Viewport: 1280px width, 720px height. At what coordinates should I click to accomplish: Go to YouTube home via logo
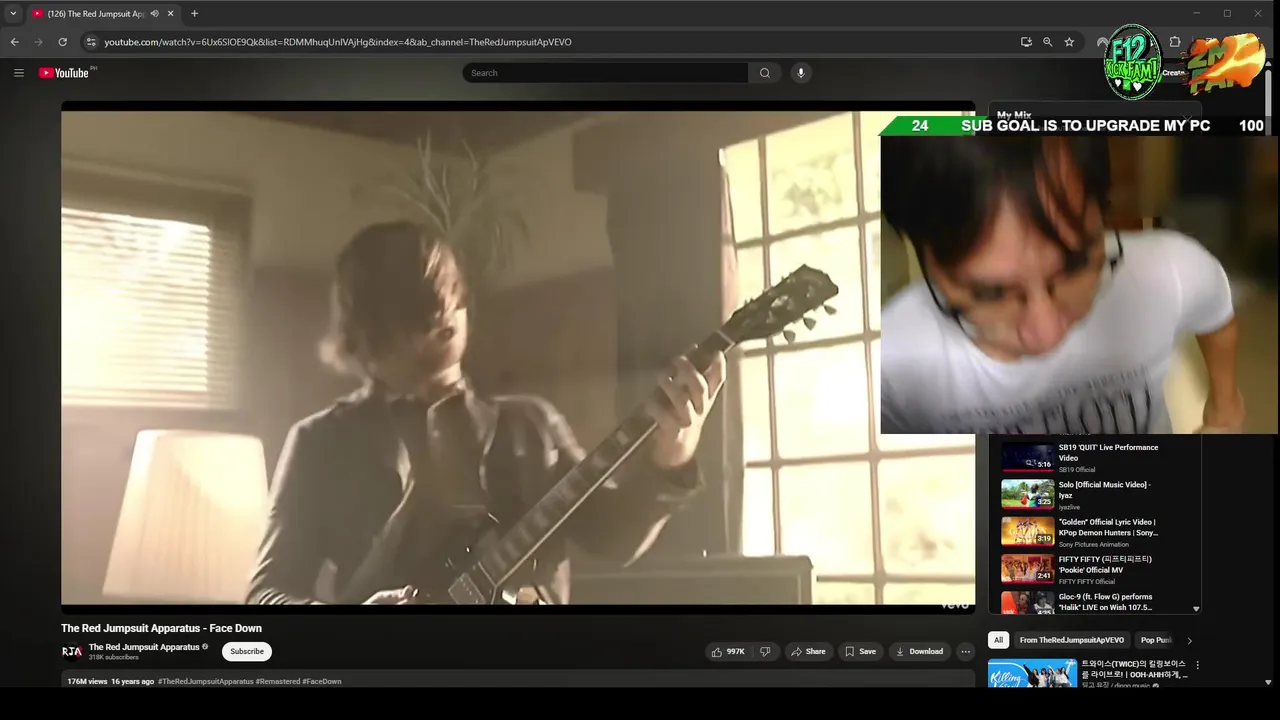pyautogui.click(x=64, y=72)
